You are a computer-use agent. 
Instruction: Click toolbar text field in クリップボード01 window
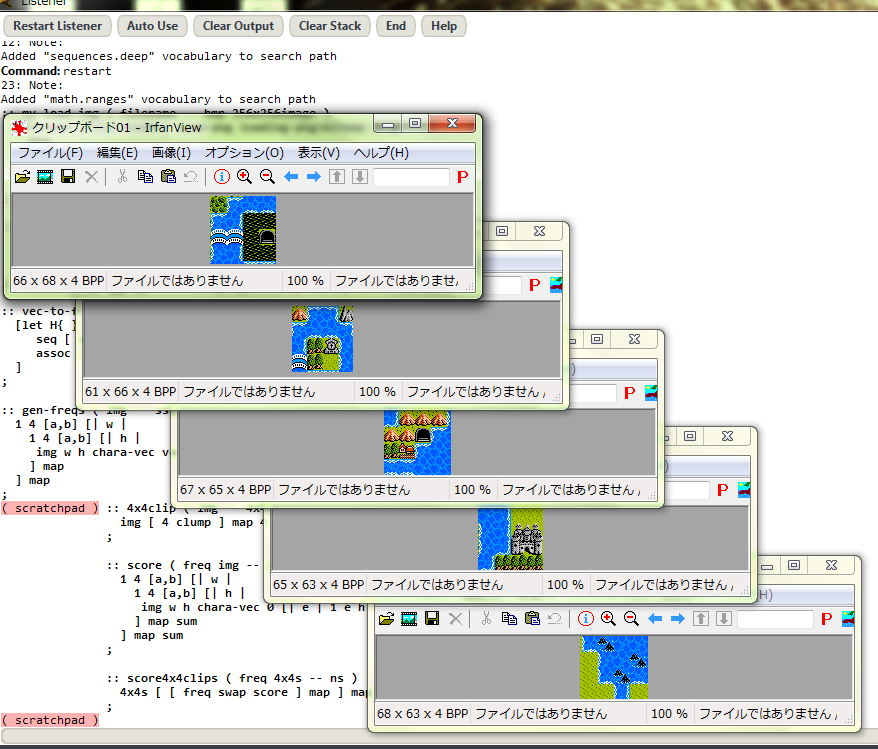(x=411, y=177)
